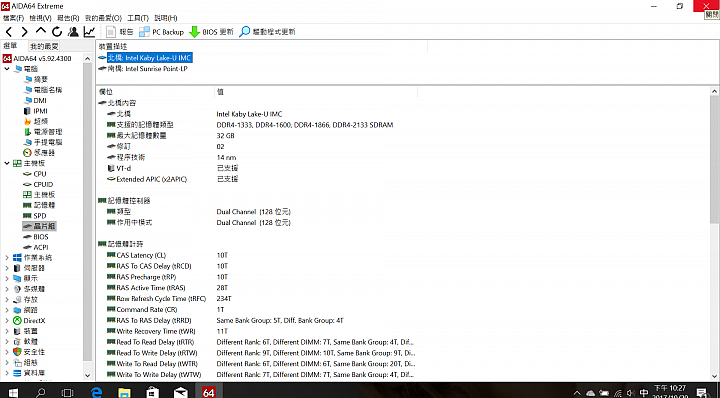Launch PC Backup from the toolbar
Viewport: 720px width, 398px height.
161,32
